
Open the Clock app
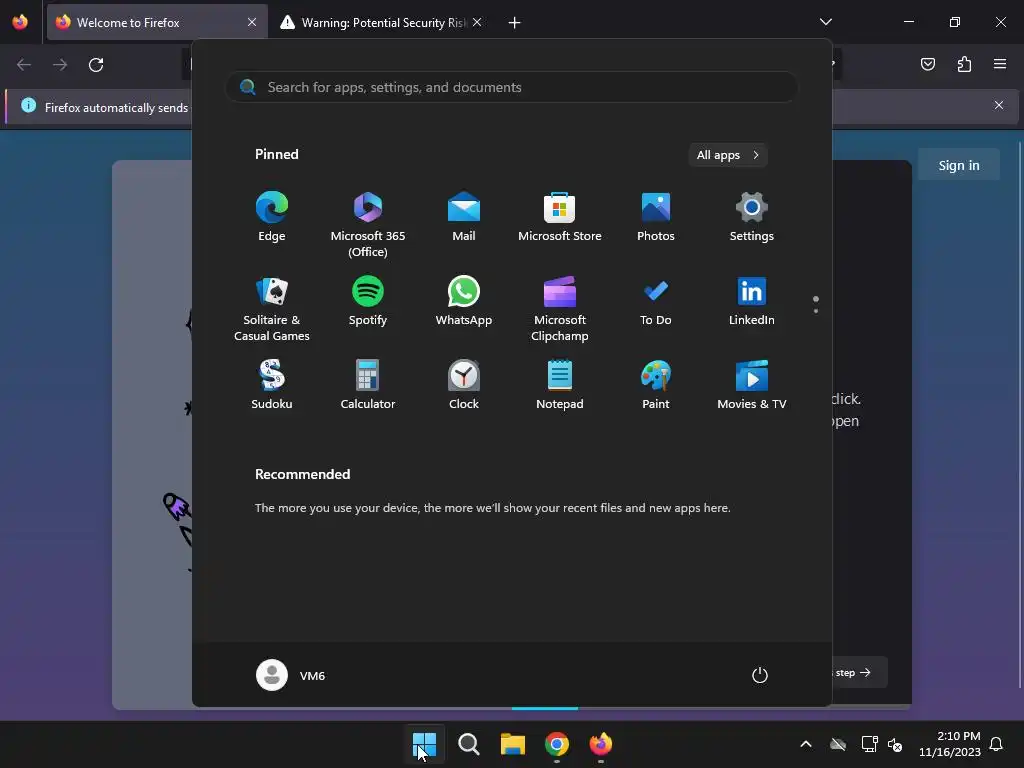464,385
